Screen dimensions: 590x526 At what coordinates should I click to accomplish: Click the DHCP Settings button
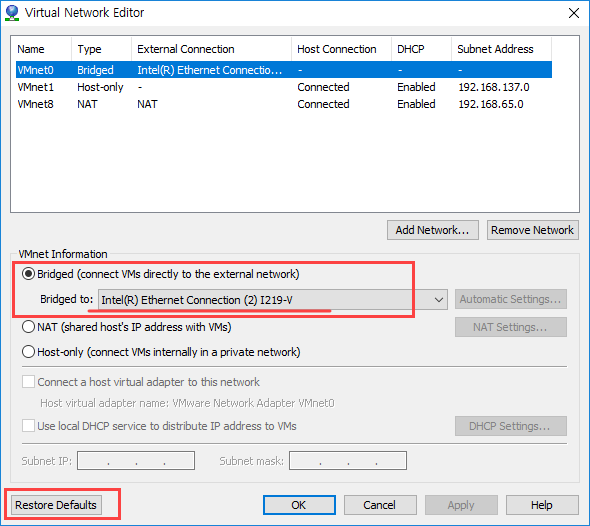(511, 426)
